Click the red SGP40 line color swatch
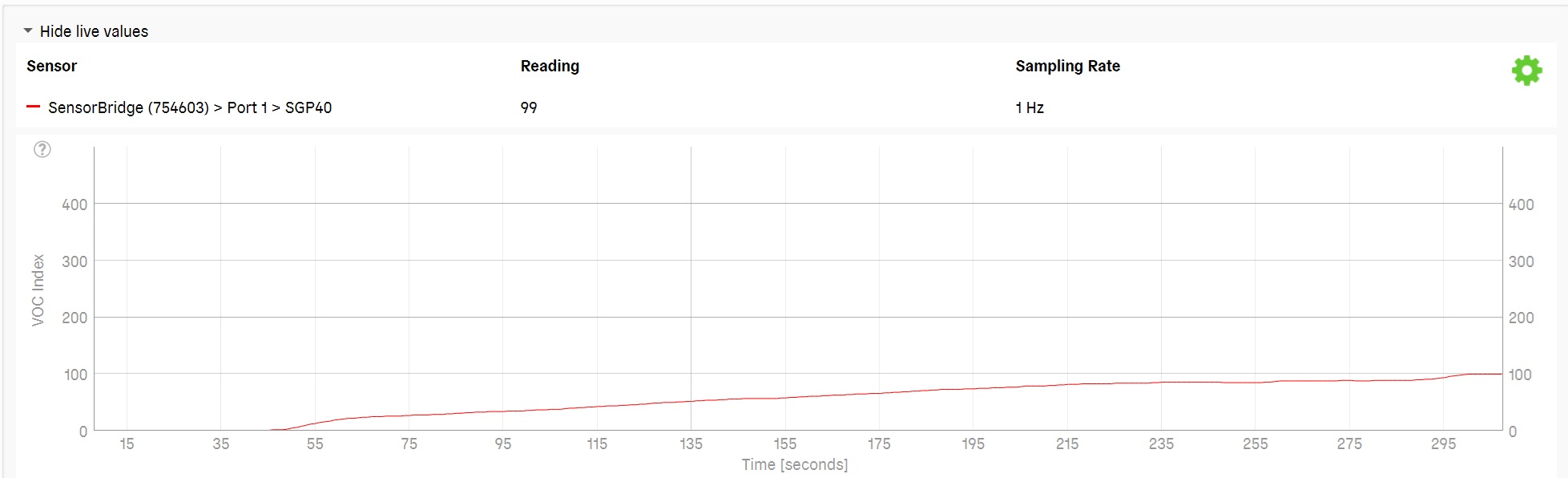Screen dimensions: 1568x478 (x=33, y=107)
